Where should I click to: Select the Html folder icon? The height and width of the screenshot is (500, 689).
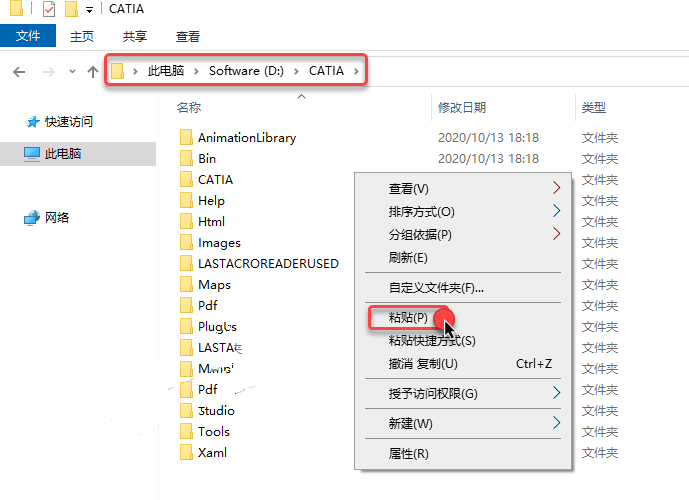(x=186, y=221)
